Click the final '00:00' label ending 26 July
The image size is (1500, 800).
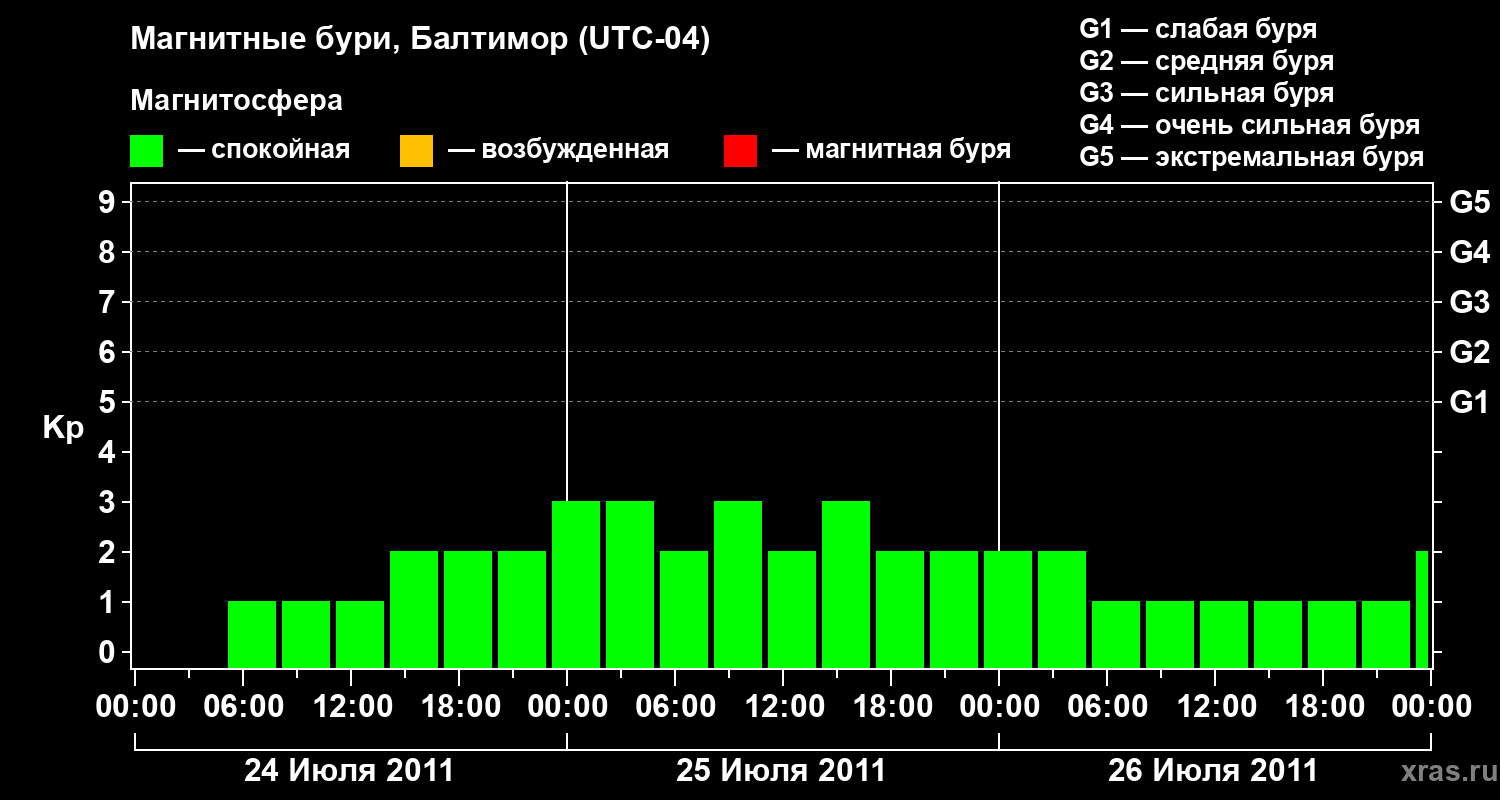pos(1431,706)
